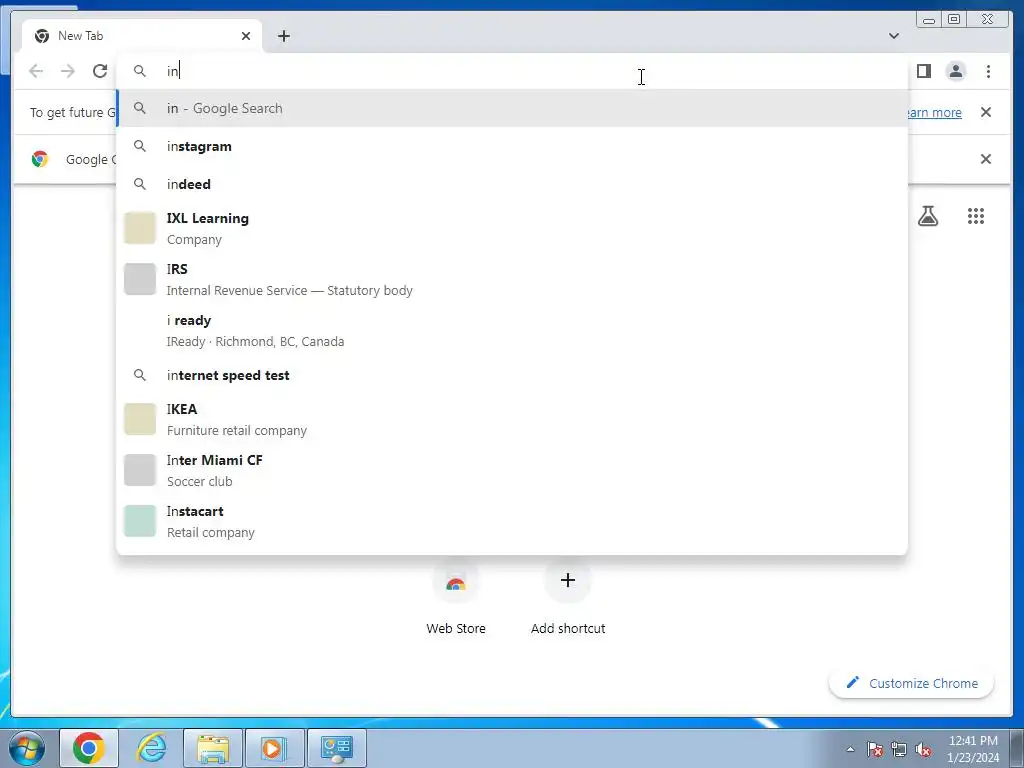Screen dimensions: 1024x768
Task: Choose 'internet speed test' suggestion
Action: pyautogui.click(x=512, y=376)
